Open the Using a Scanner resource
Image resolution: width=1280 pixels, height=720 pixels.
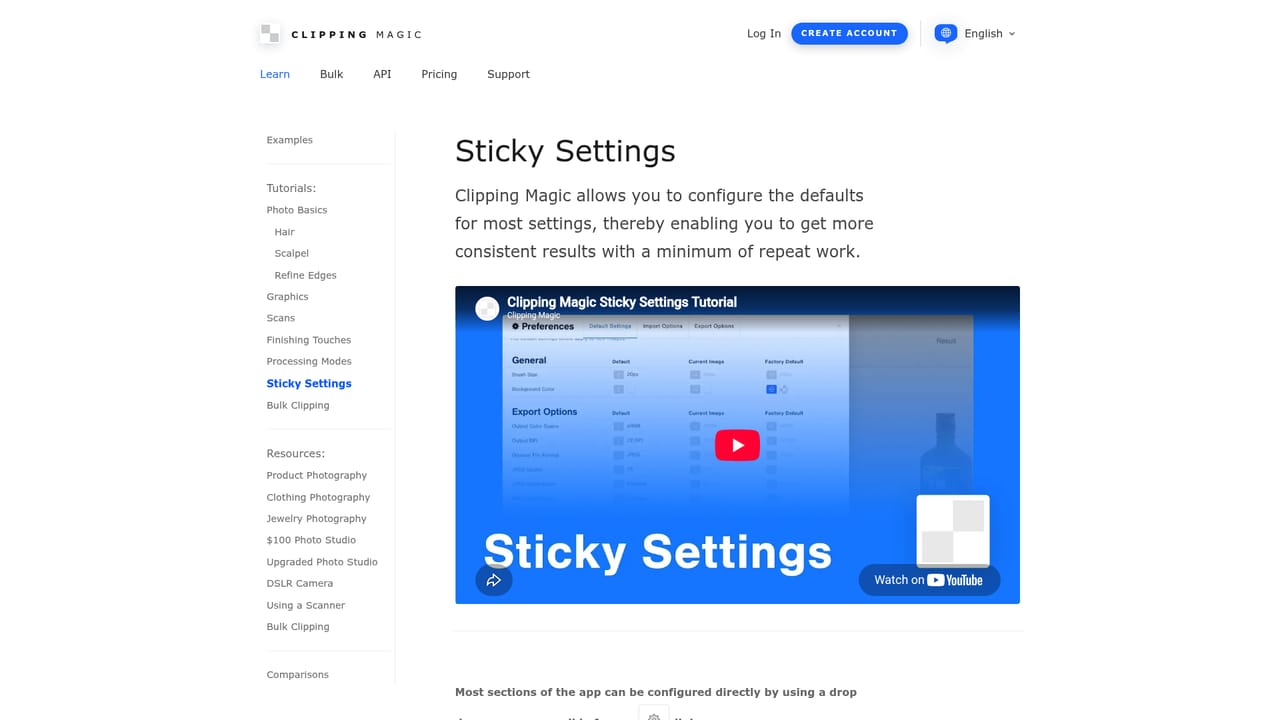(306, 606)
